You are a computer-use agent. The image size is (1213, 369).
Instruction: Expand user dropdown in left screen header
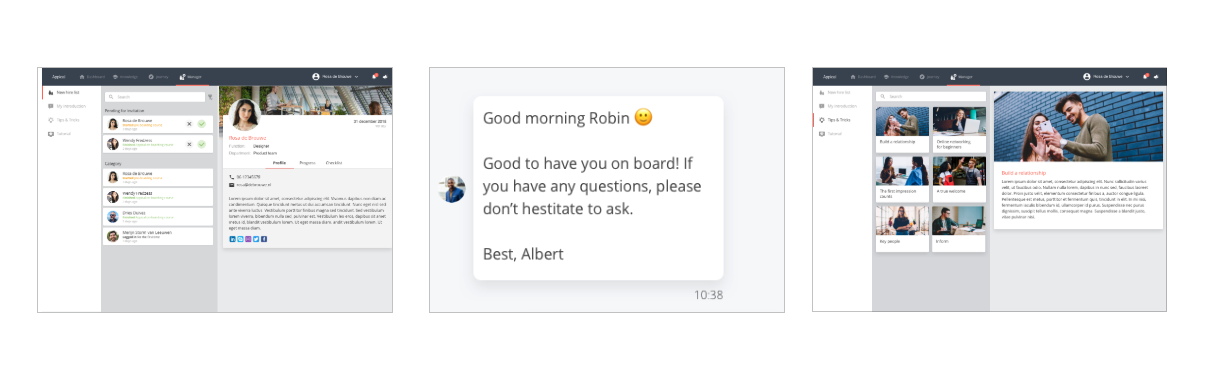click(335, 76)
